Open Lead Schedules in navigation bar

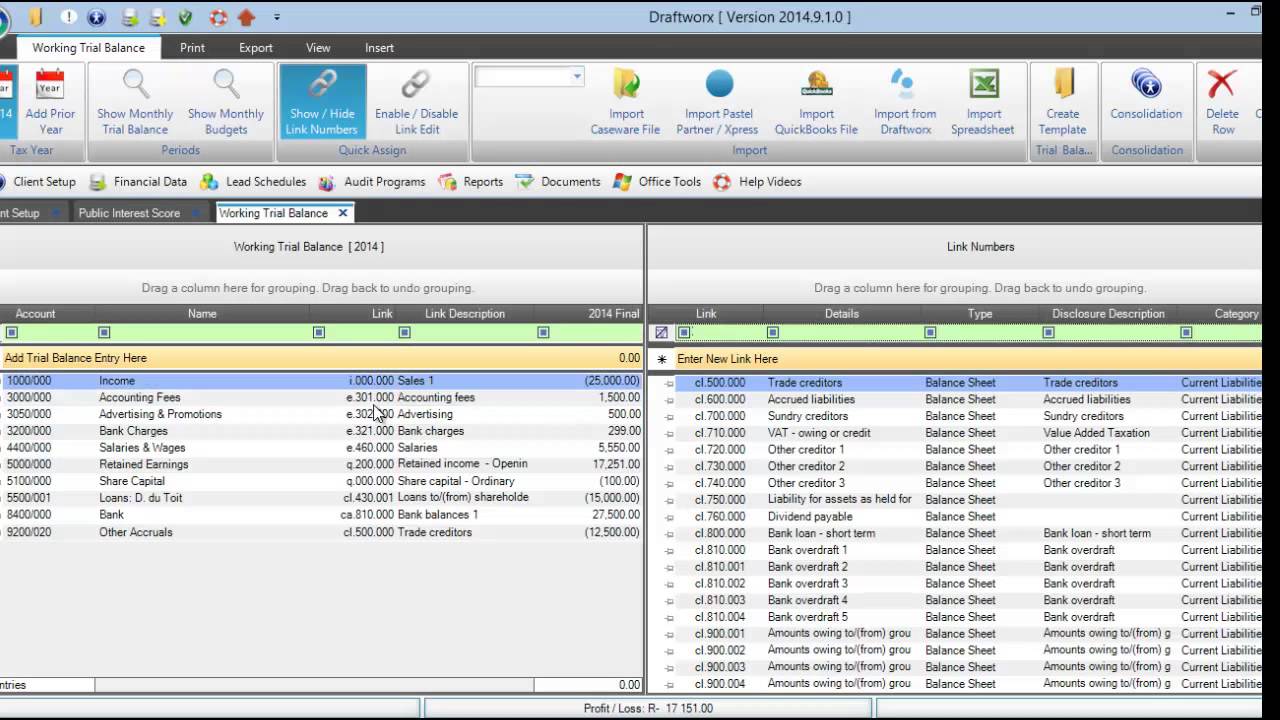pyautogui.click(x=253, y=182)
